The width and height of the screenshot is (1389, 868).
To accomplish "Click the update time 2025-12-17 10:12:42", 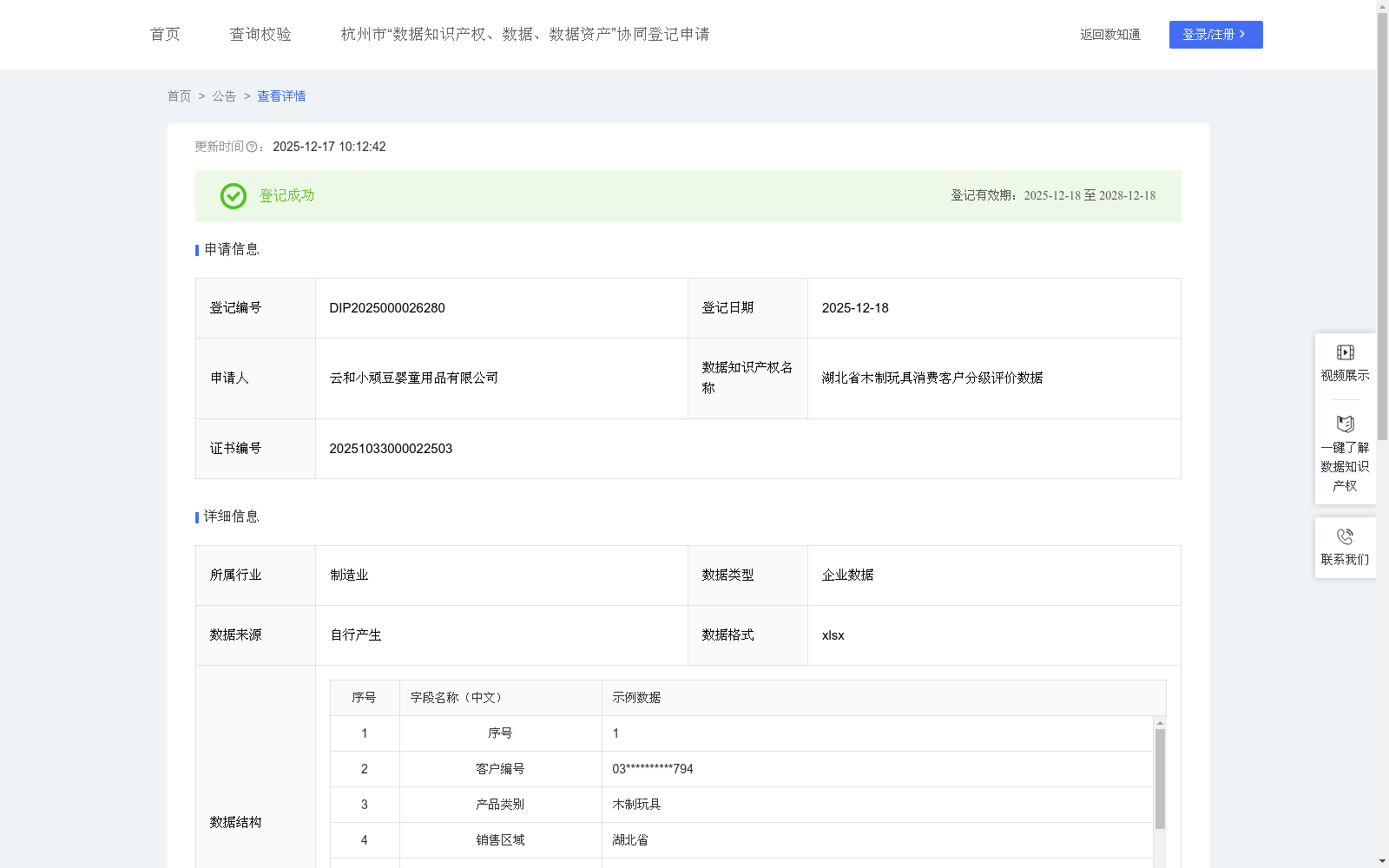I will tap(329, 147).
